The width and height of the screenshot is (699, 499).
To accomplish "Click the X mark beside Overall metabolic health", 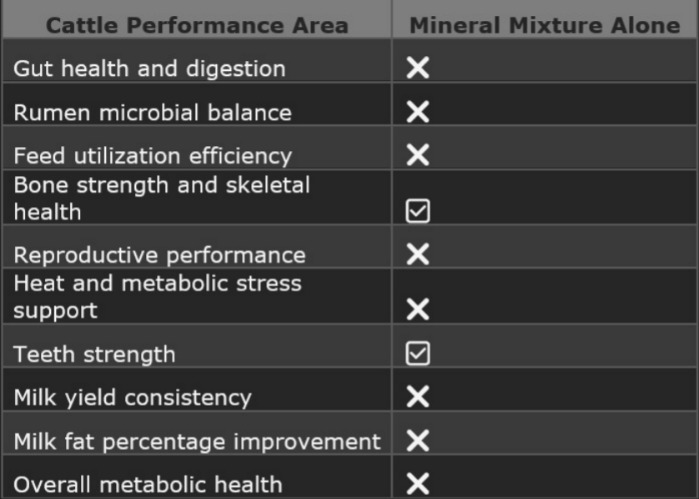I will [417, 485].
